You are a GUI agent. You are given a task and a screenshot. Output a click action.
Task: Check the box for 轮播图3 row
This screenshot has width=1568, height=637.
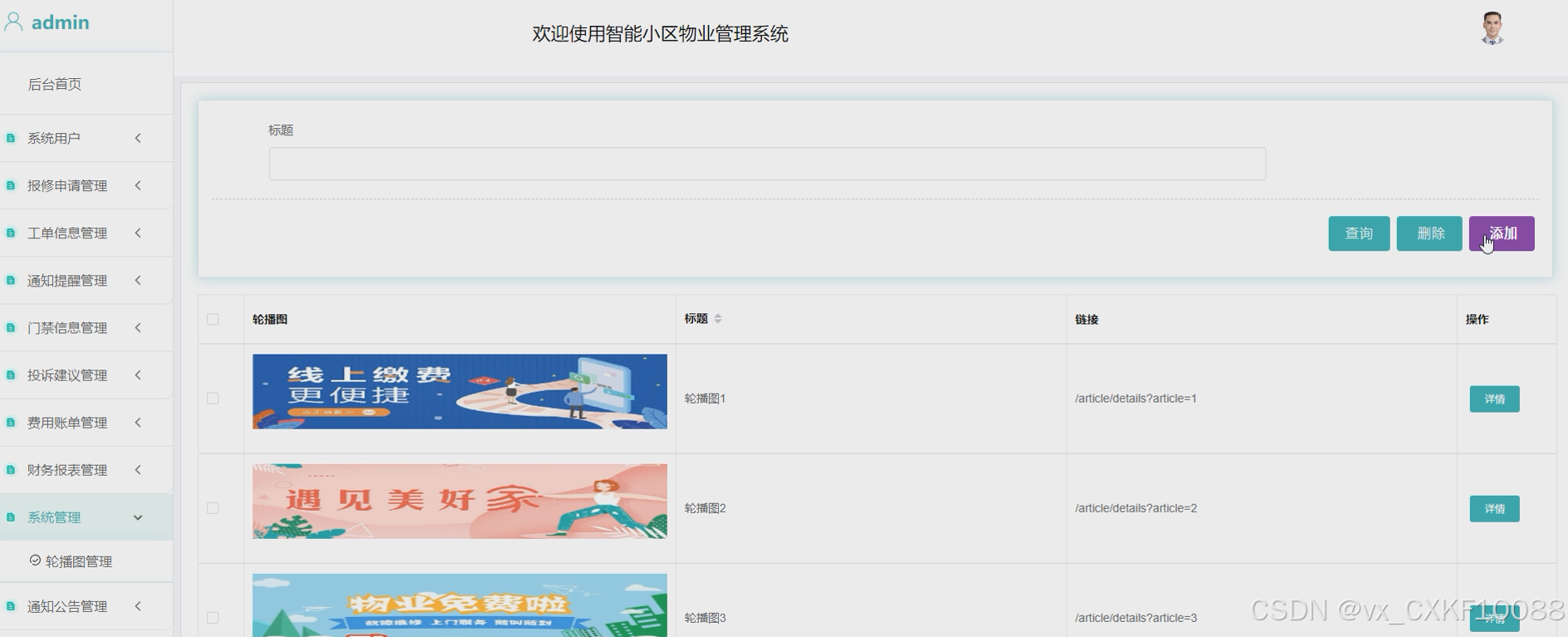(x=212, y=618)
